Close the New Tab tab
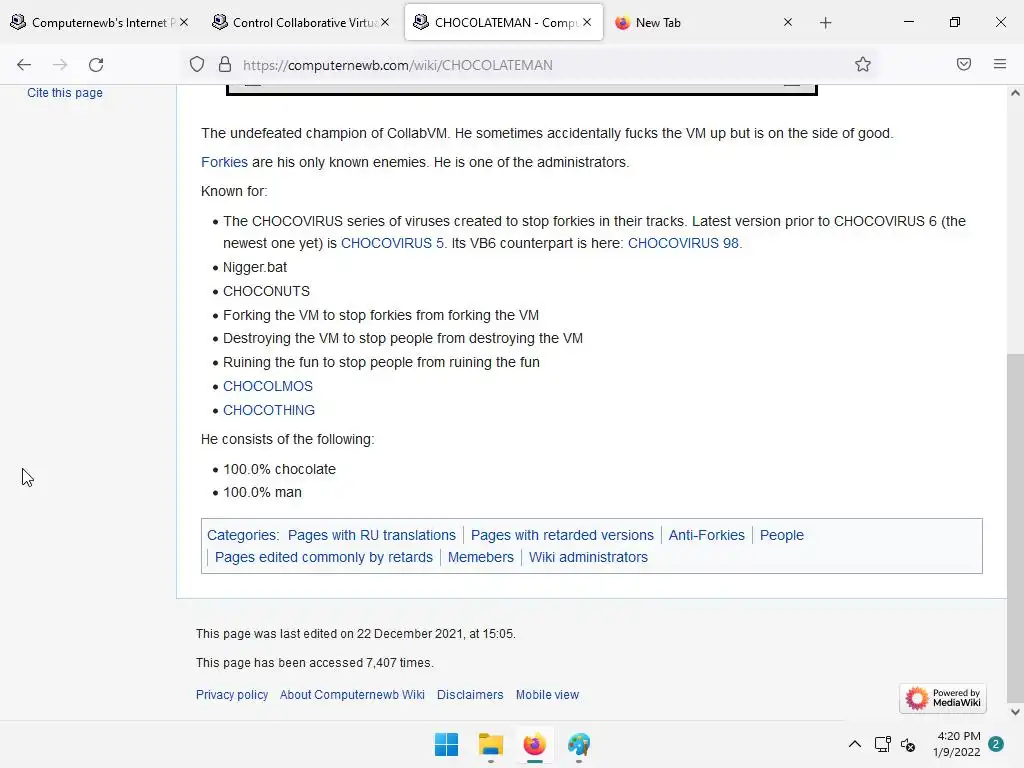The image size is (1024, 768). click(x=788, y=22)
